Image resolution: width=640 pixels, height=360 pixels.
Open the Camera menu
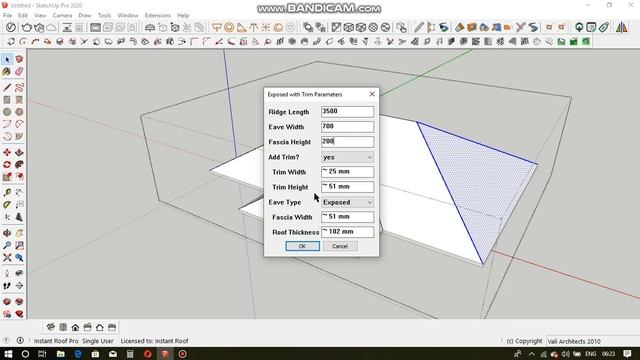click(62, 16)
